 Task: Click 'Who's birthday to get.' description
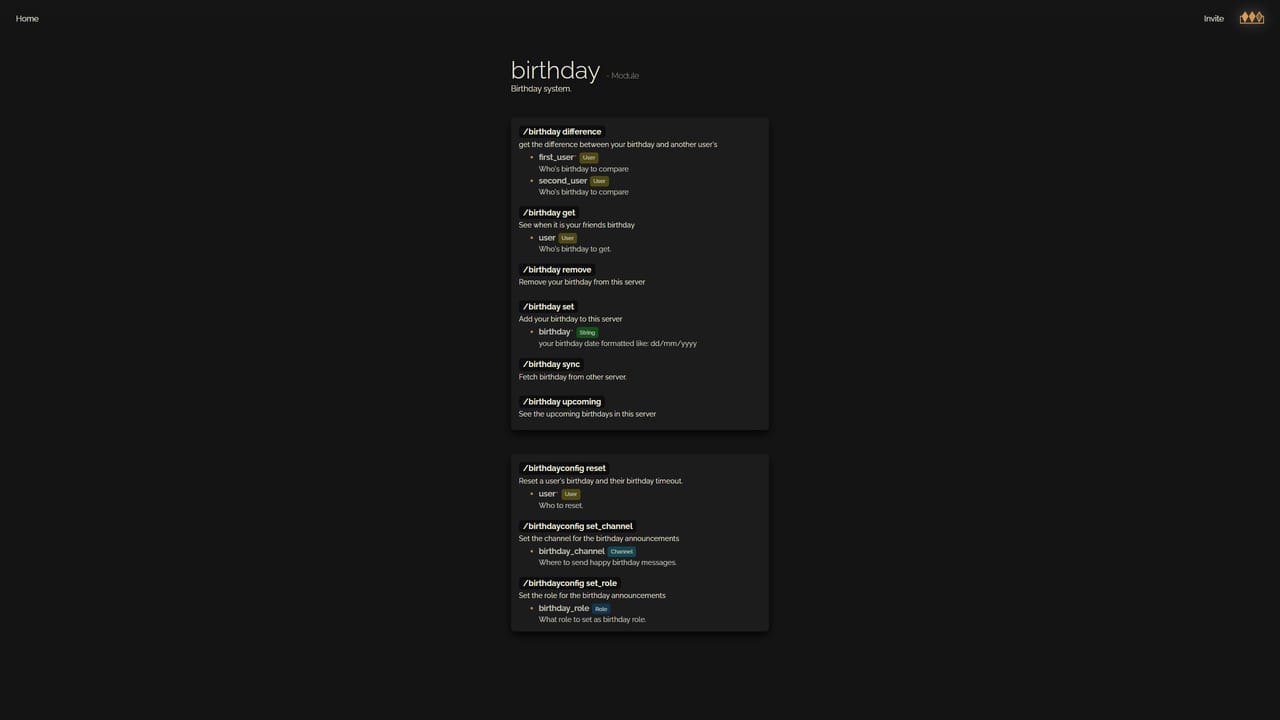coord(575,249)
